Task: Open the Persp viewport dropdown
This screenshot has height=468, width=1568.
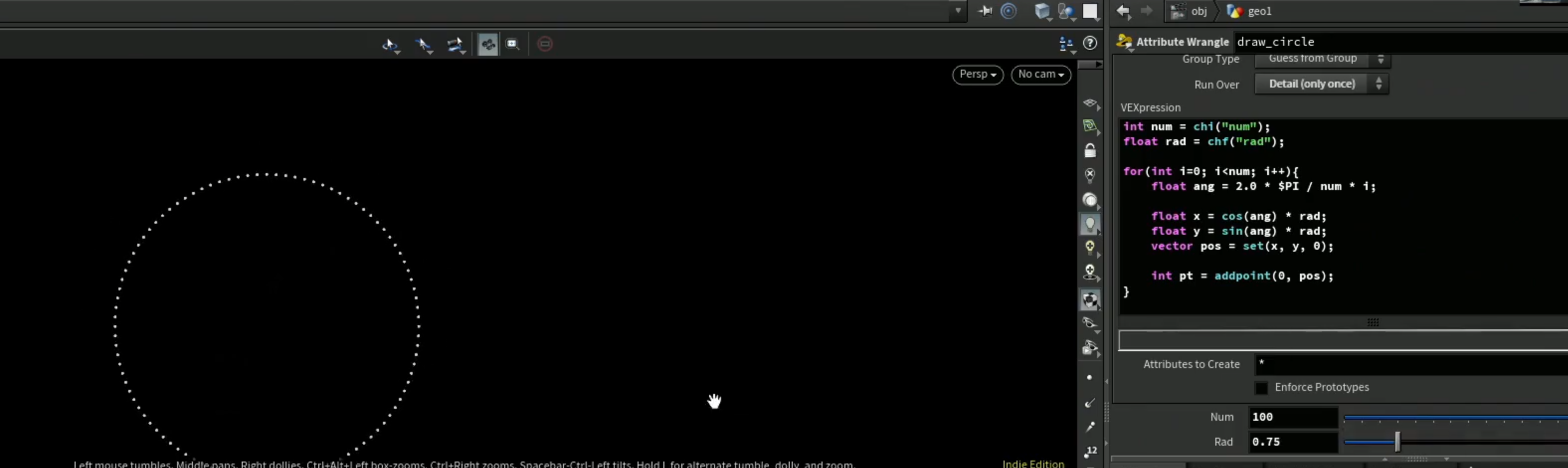Action: (x=977, y=74)
